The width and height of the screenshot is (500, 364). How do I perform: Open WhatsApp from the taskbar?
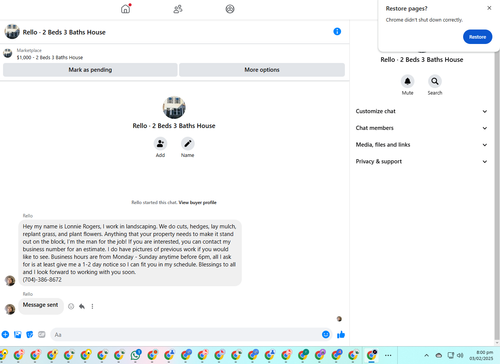tap(136, 355)
